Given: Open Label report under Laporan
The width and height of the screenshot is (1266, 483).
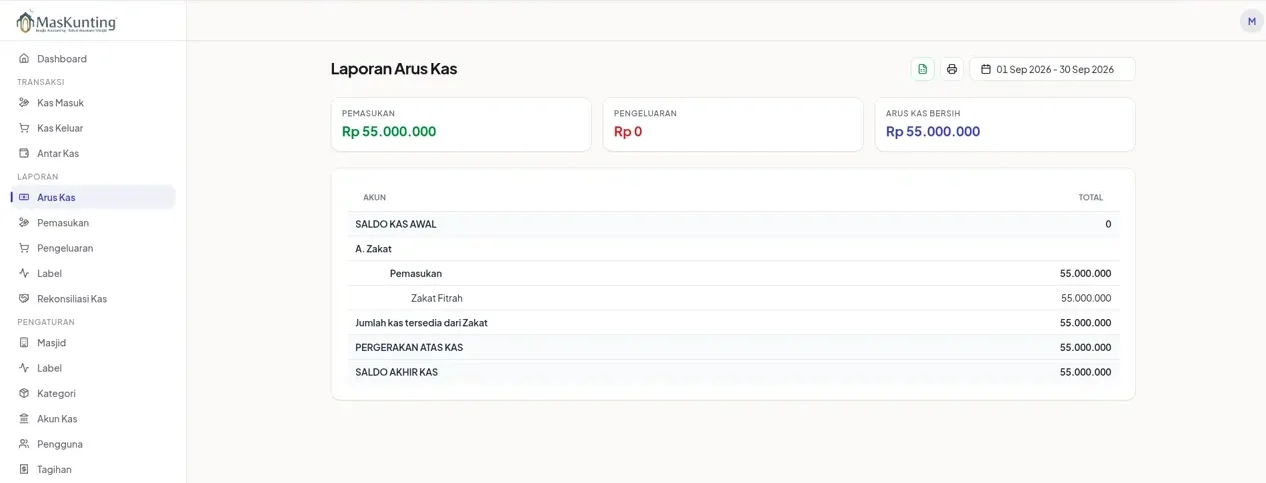Looking at the screenshot, I should (x=93, y=273).
